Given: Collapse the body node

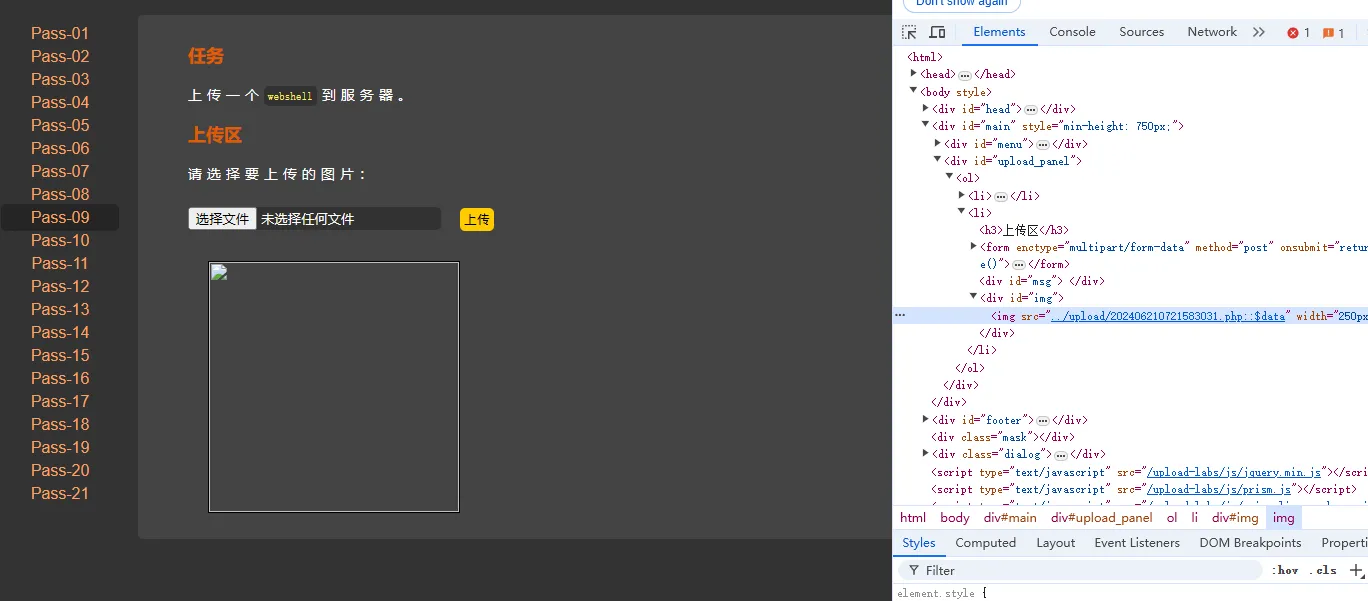Looking at the screenshot, I should [914, 91].
